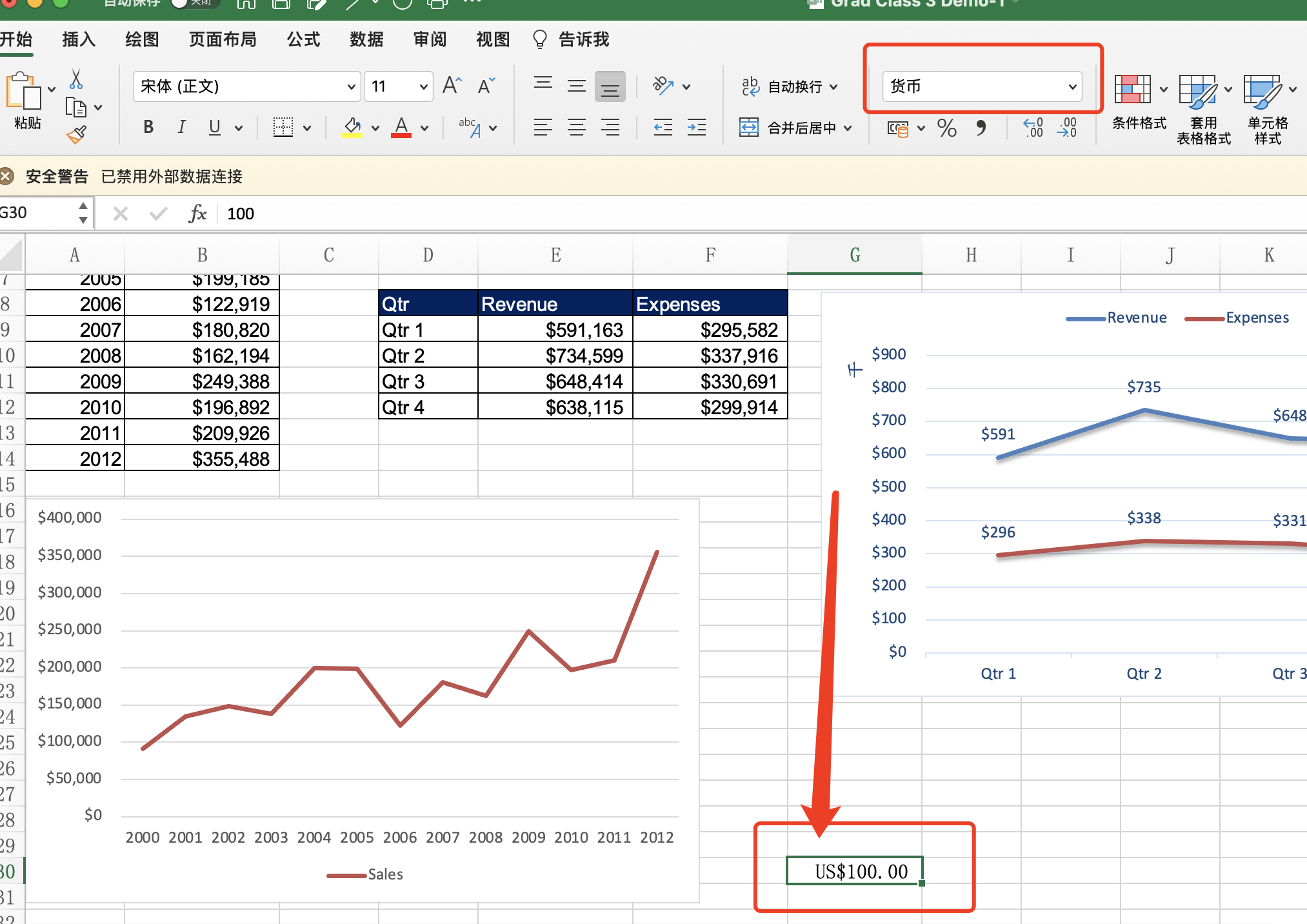Open the 公式 ribbon tab
1307x924 pixels.
coord(303,40)
